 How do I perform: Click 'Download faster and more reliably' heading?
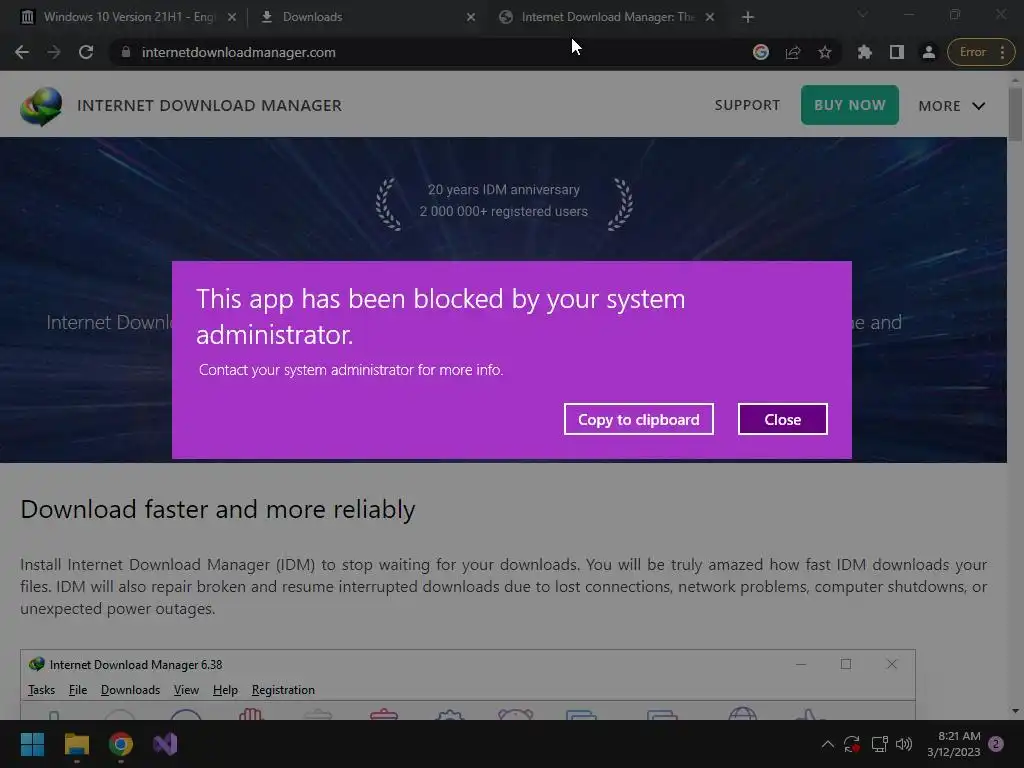[217, 509]
